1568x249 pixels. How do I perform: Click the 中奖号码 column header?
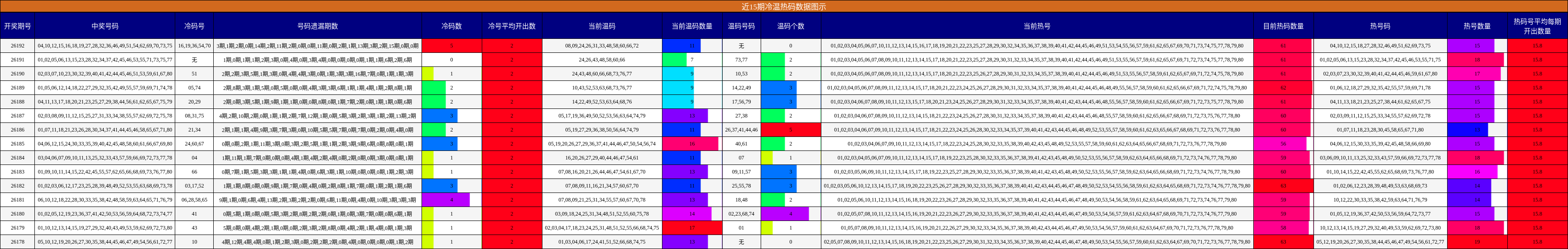pos(105,26)
